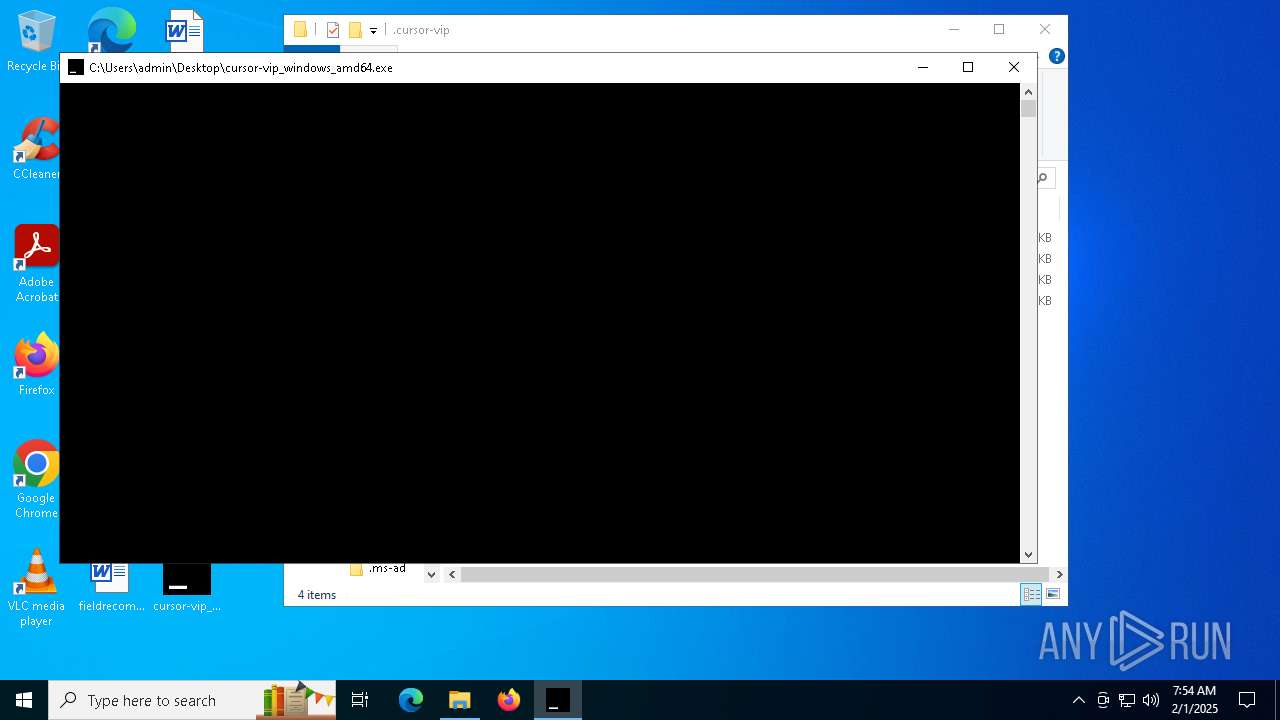Viewport: 1280px width, 720px height.
Task: Click the Properties quick access icon in Explorer
Action: 333,30
